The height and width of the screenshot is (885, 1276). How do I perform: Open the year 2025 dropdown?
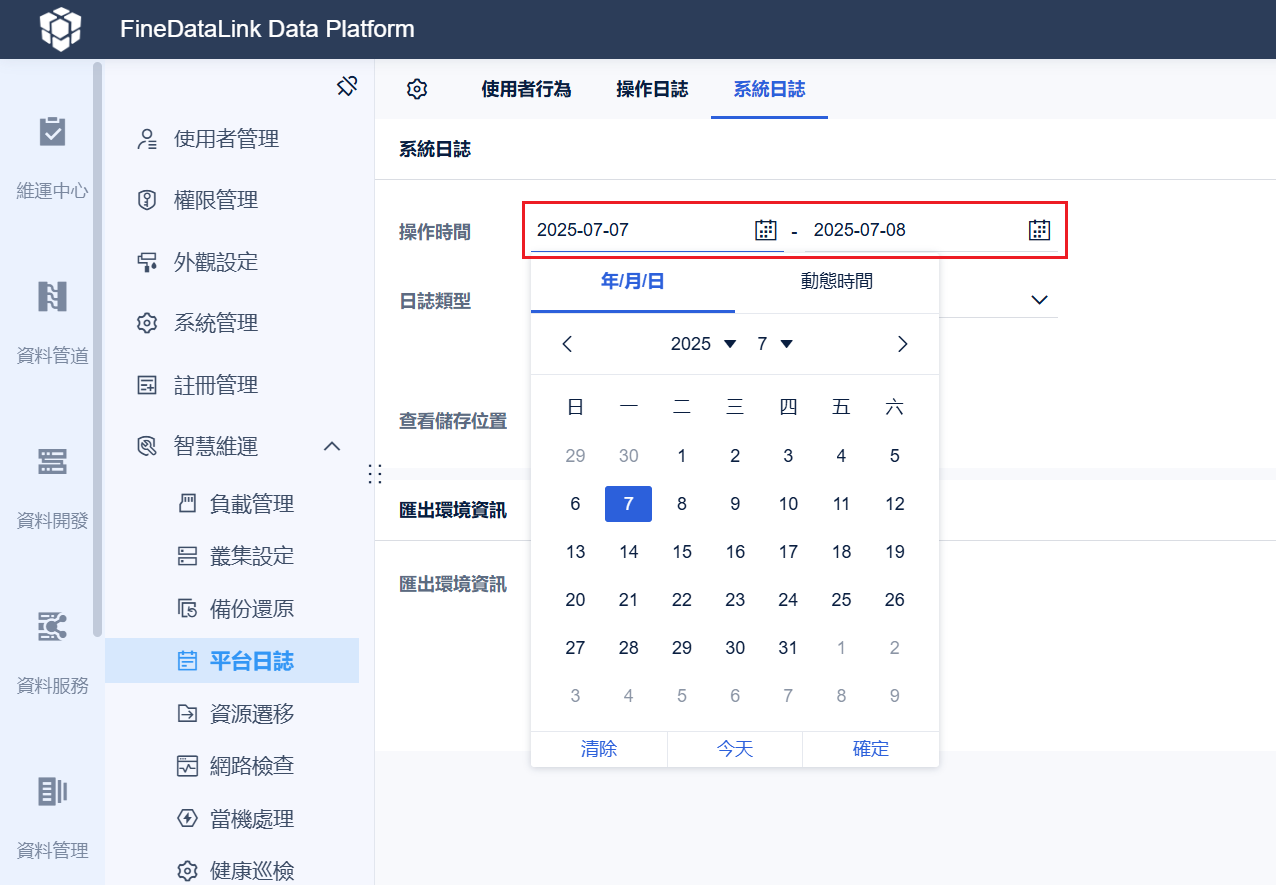(x=703, y=344)
